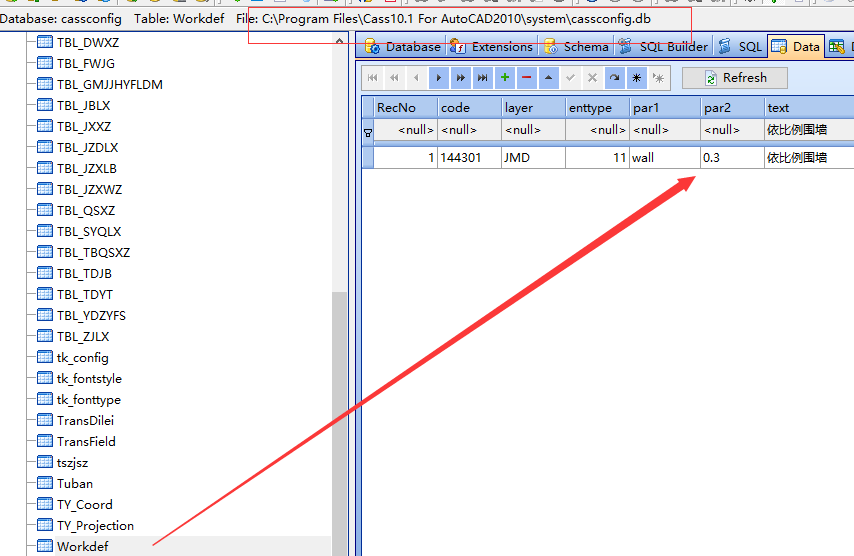Select the tk_config table in the tree
Image resolution: width=854 pixels, height=556 pixels.
coord(82,357)
